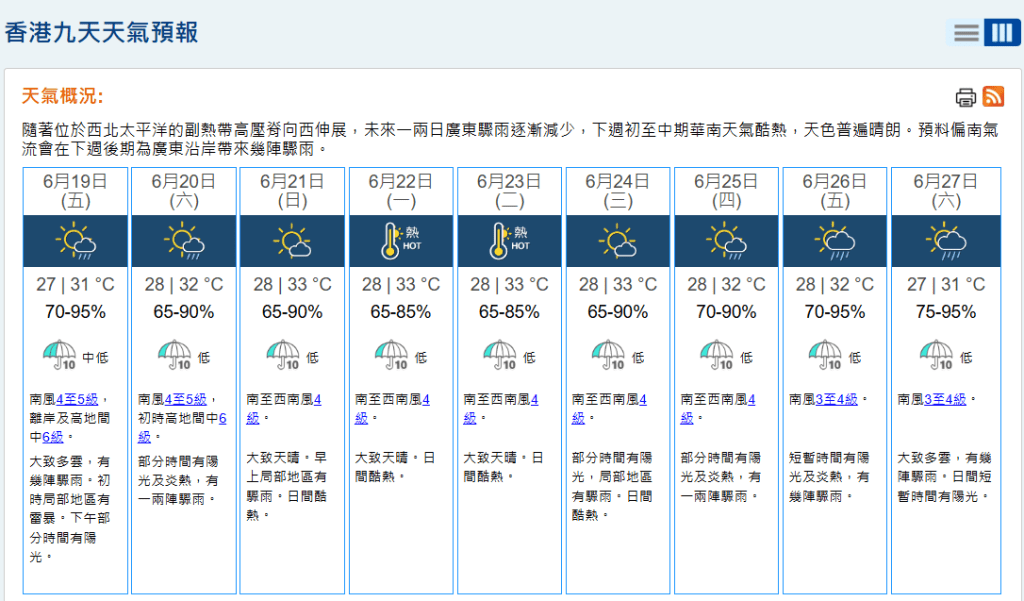Select the 6月24日 (三) date header

tap(618, 191)
